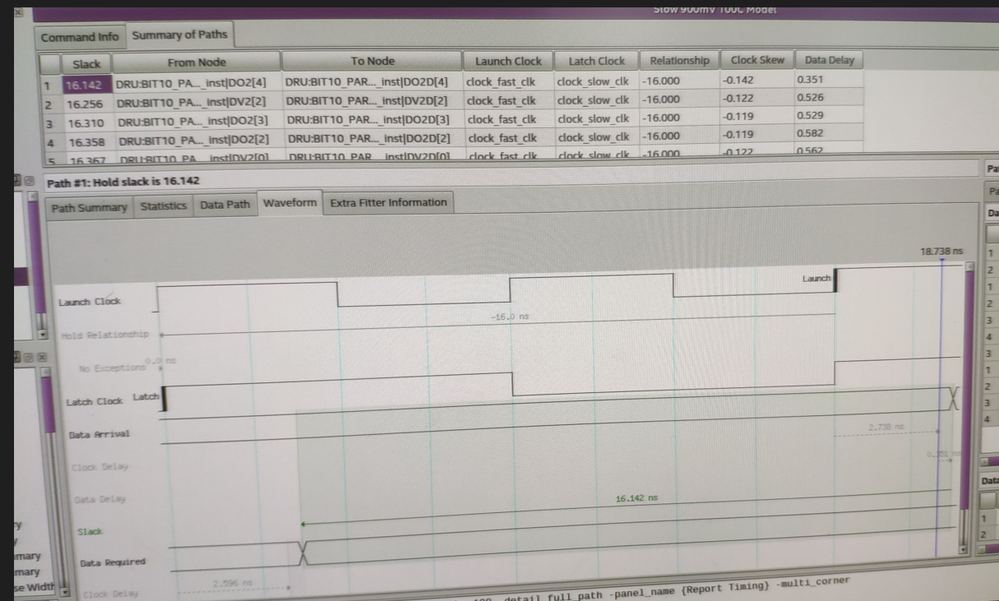Sort paths by the Slack column header
The width and height of the screenshot is (999, 601).
[87, 64]
